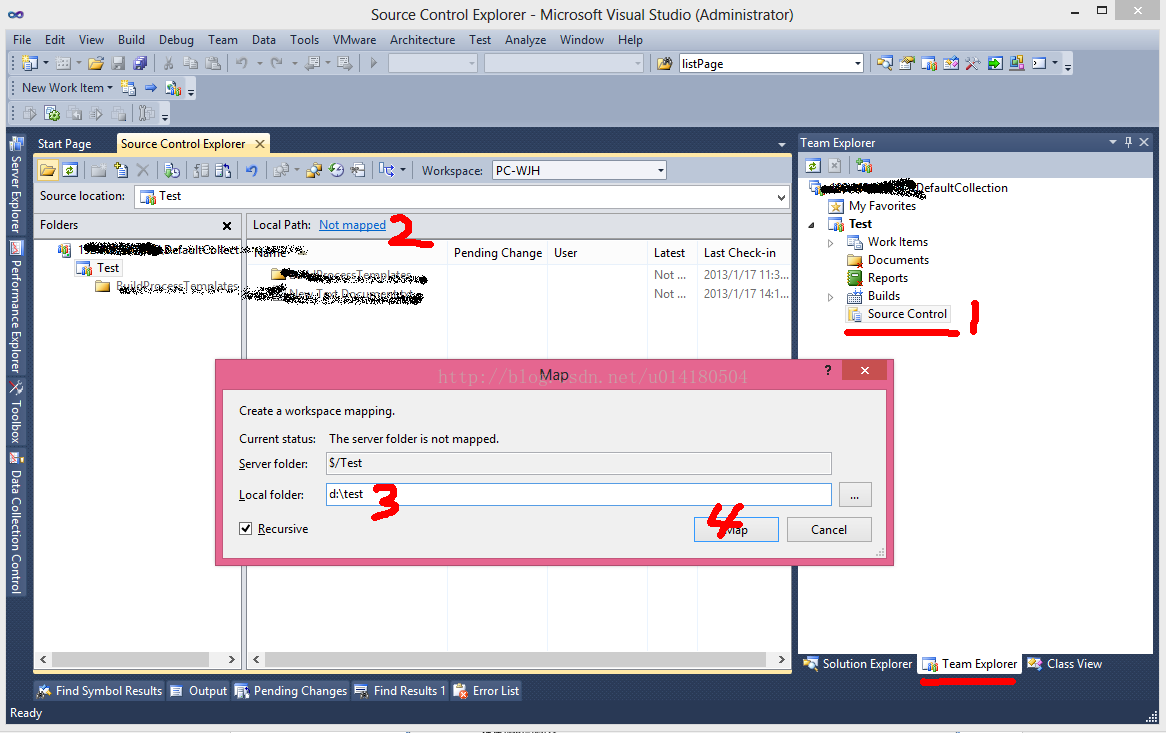The width and height of the screenshot is (1166, 733).
Task: Open the Analyze menu
Action: [525, 39]
